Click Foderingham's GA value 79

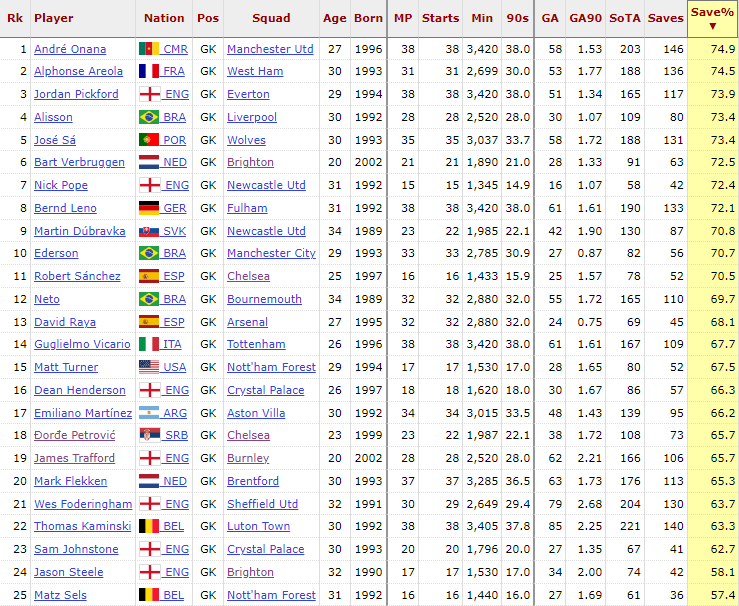[555, 504]
